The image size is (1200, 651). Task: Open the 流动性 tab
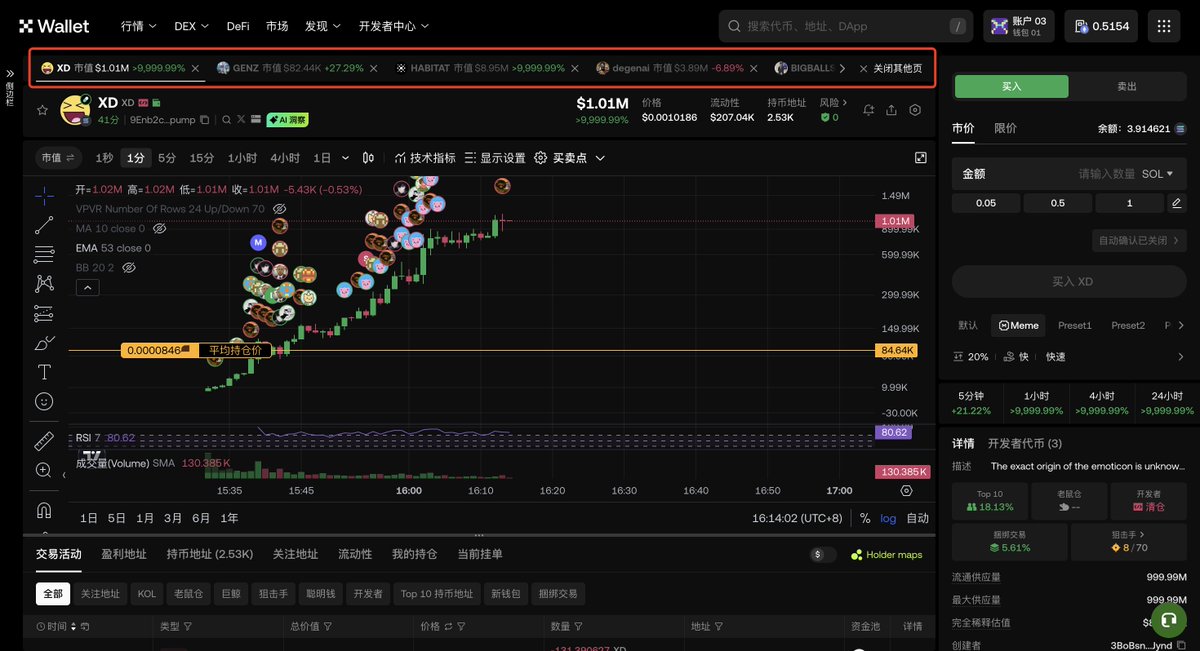click(355, 554)
